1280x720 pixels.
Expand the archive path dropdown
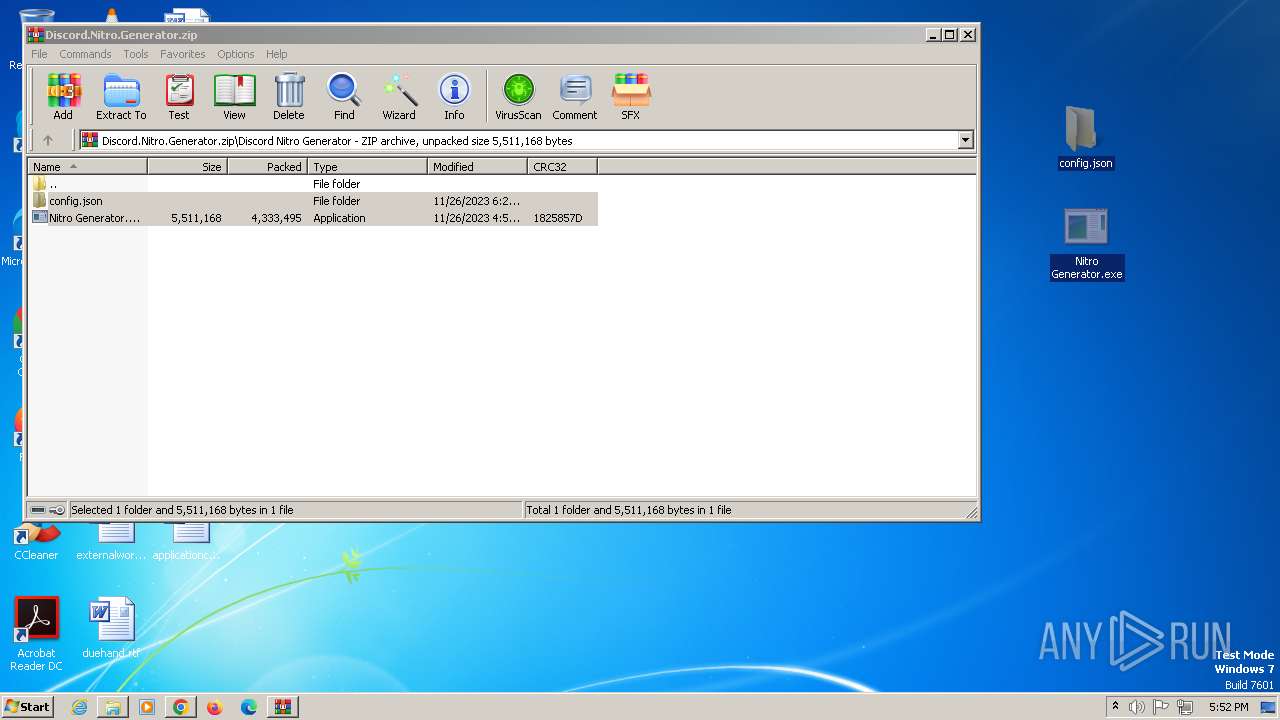tap(965, 141)
